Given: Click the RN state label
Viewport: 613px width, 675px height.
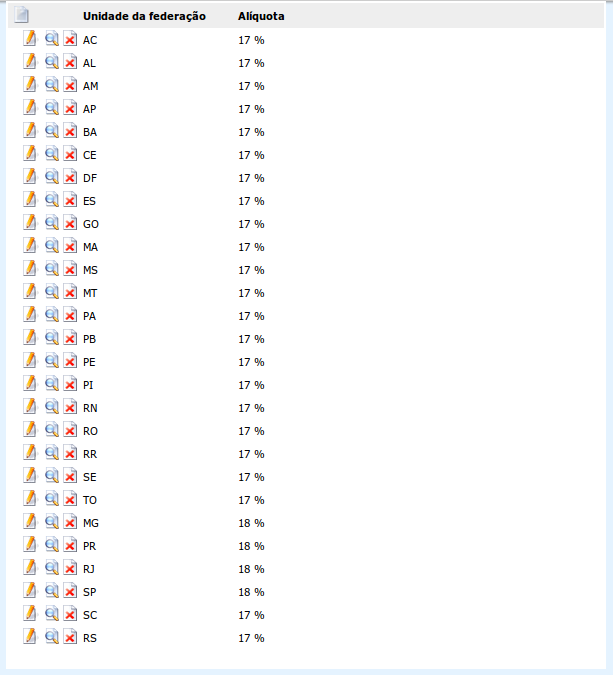Looking at the screenshot, I should (x=90, y=408).
